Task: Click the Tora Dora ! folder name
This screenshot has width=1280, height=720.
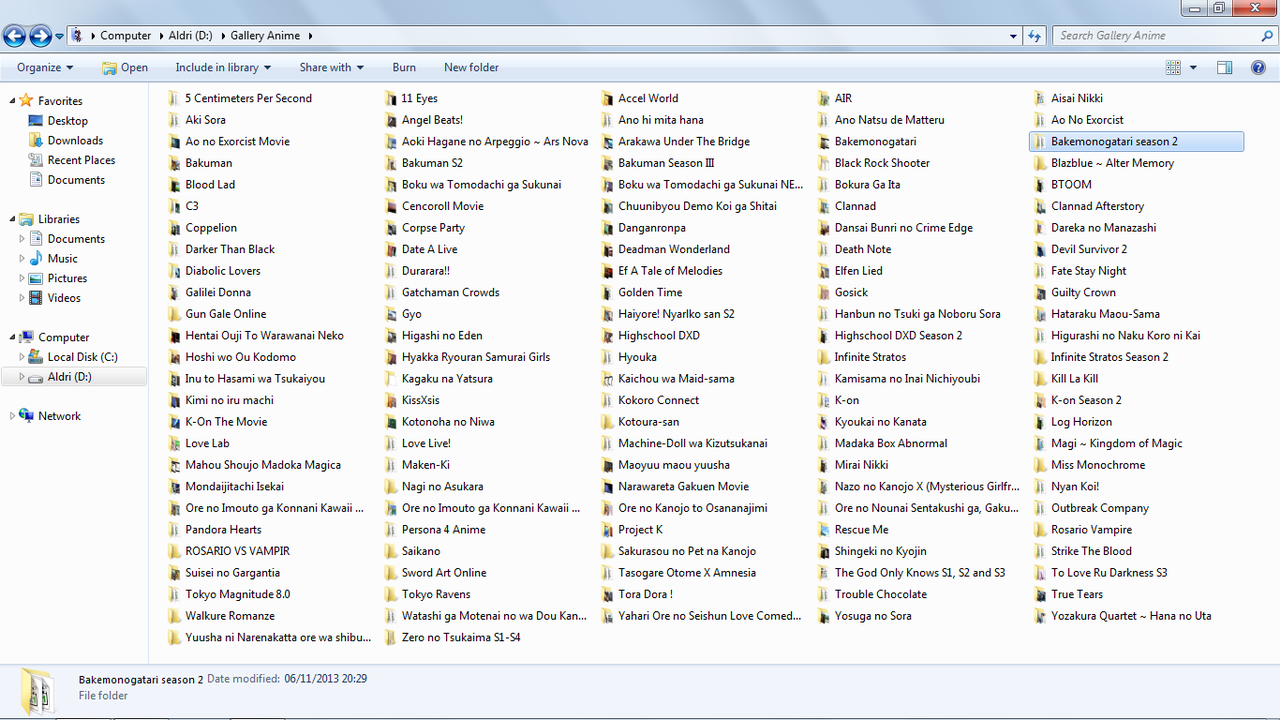Action: (645, 594)
